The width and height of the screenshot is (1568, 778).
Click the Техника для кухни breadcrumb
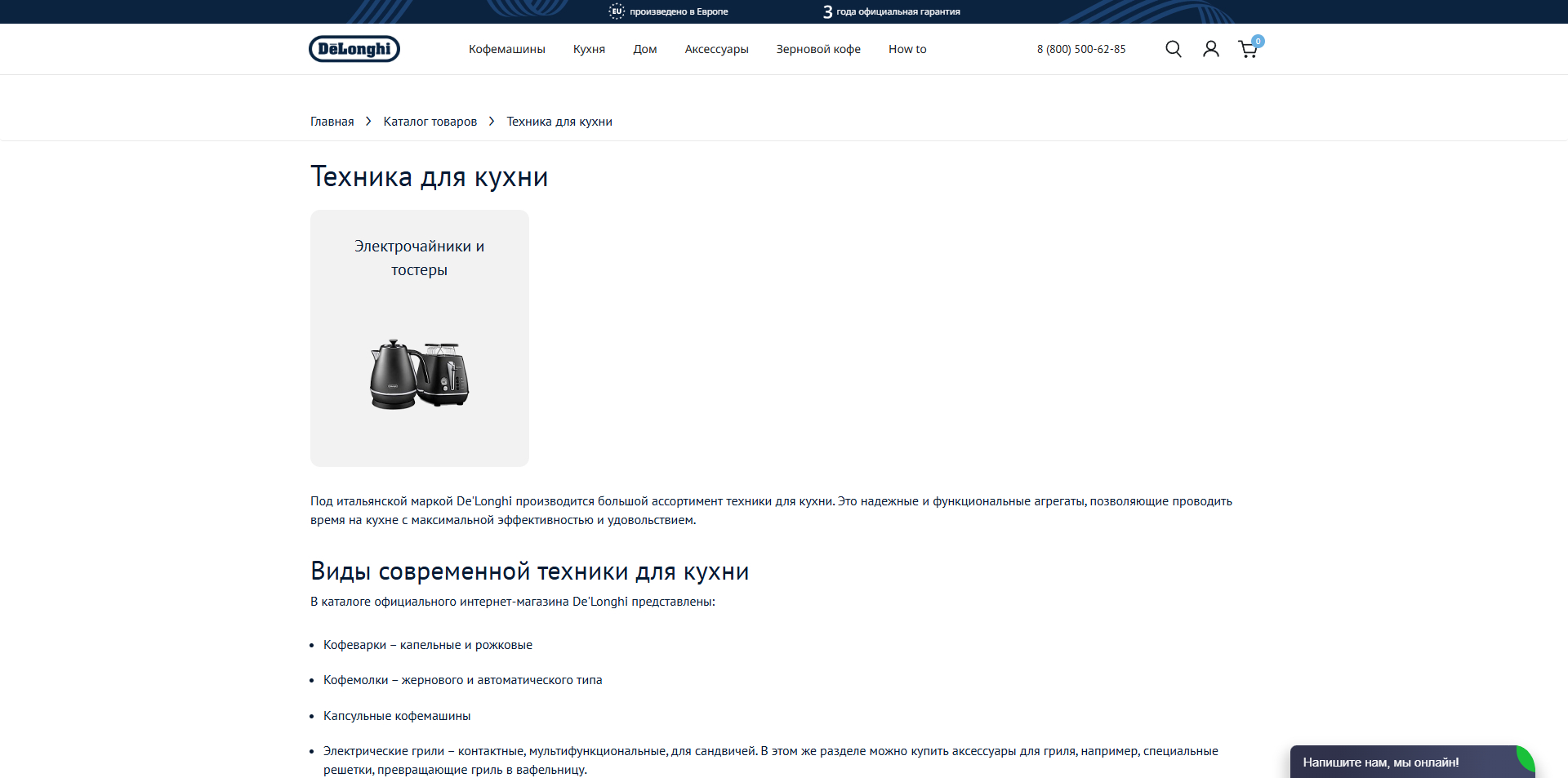tap(559, 122)
